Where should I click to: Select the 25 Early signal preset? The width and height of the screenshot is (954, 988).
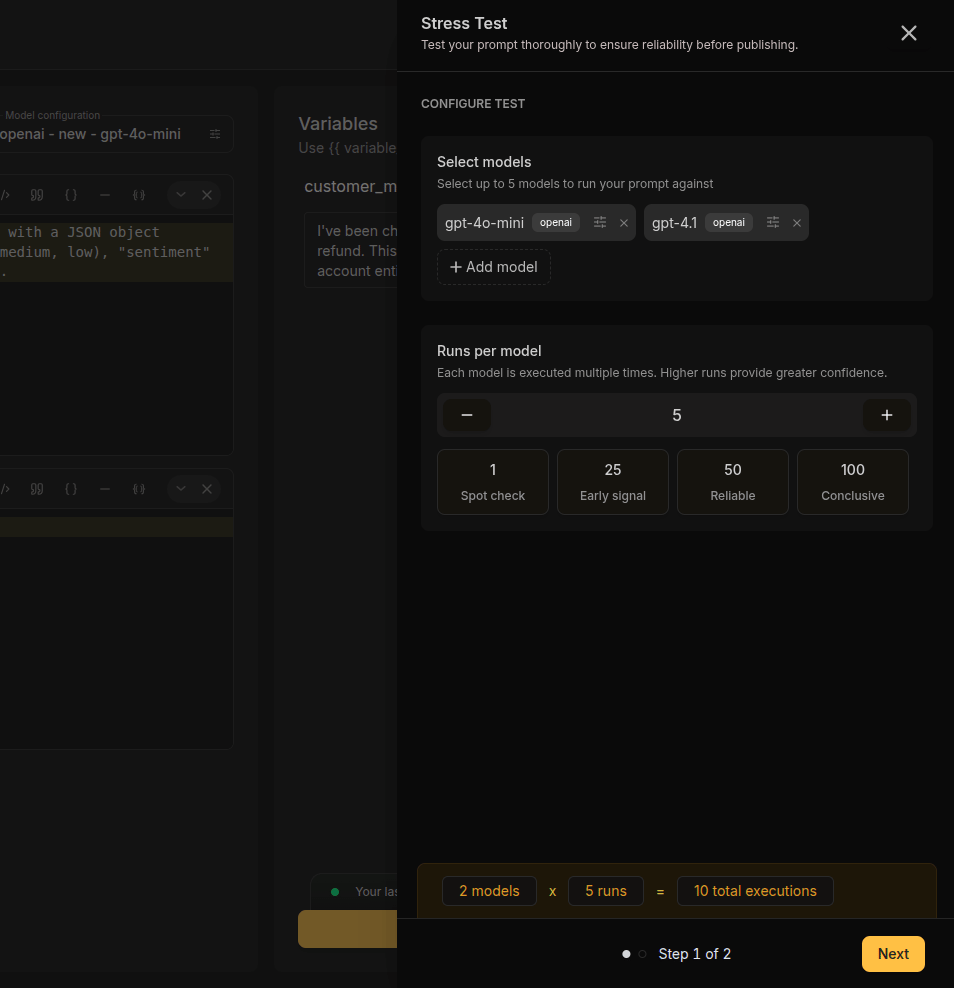click(x=612, y=482)
